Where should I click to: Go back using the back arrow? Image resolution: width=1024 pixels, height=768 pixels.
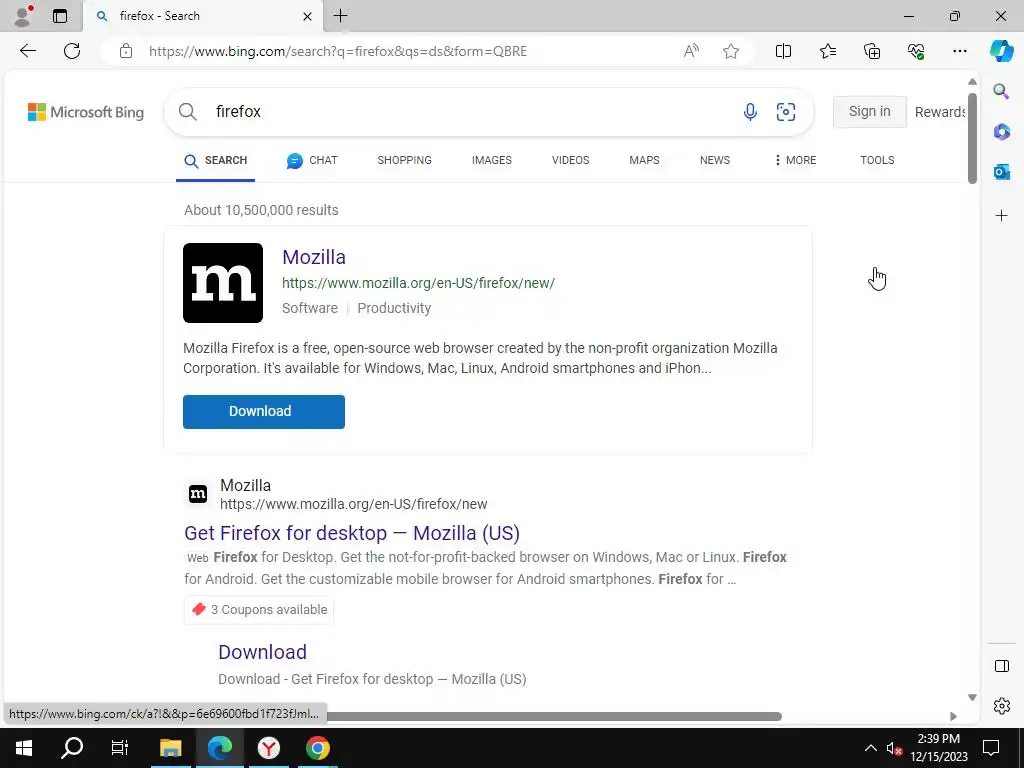[x=27, y=51]
